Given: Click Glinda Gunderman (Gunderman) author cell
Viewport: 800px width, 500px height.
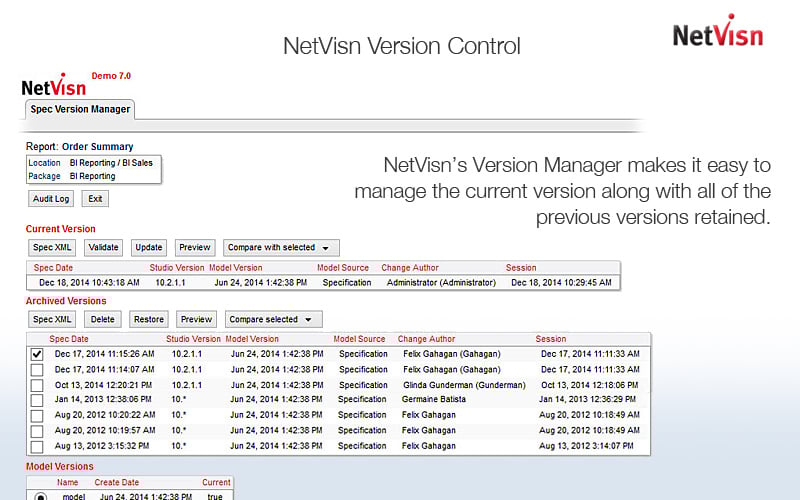Looking at the screenshot, I should point(464,385).
